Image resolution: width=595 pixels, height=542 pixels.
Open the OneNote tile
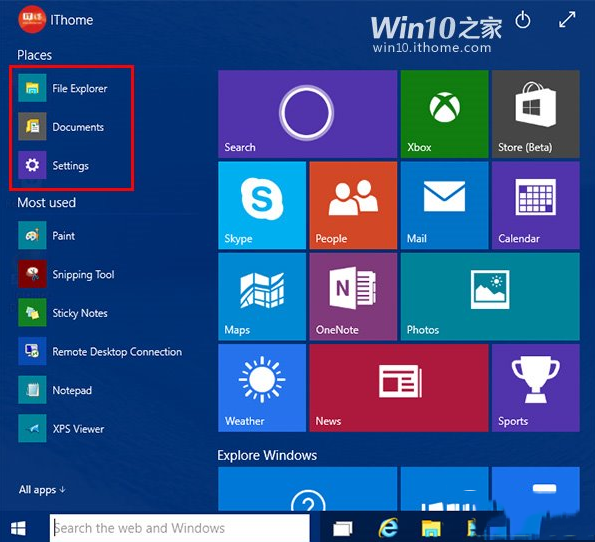[353, 297]
